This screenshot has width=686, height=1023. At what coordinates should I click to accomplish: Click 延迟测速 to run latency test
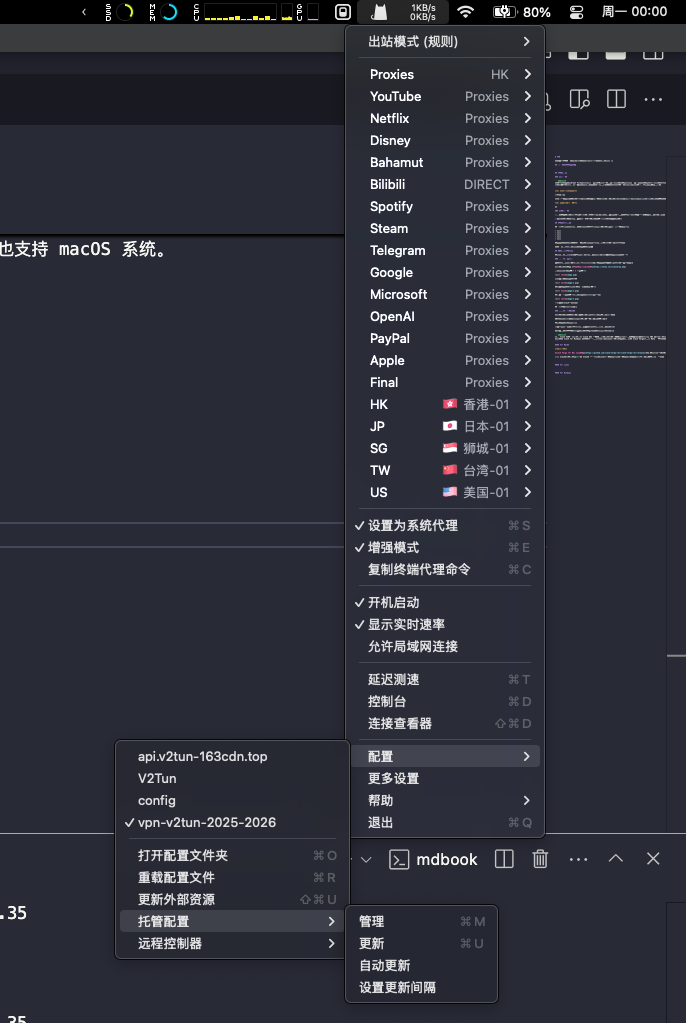[393, 679]
